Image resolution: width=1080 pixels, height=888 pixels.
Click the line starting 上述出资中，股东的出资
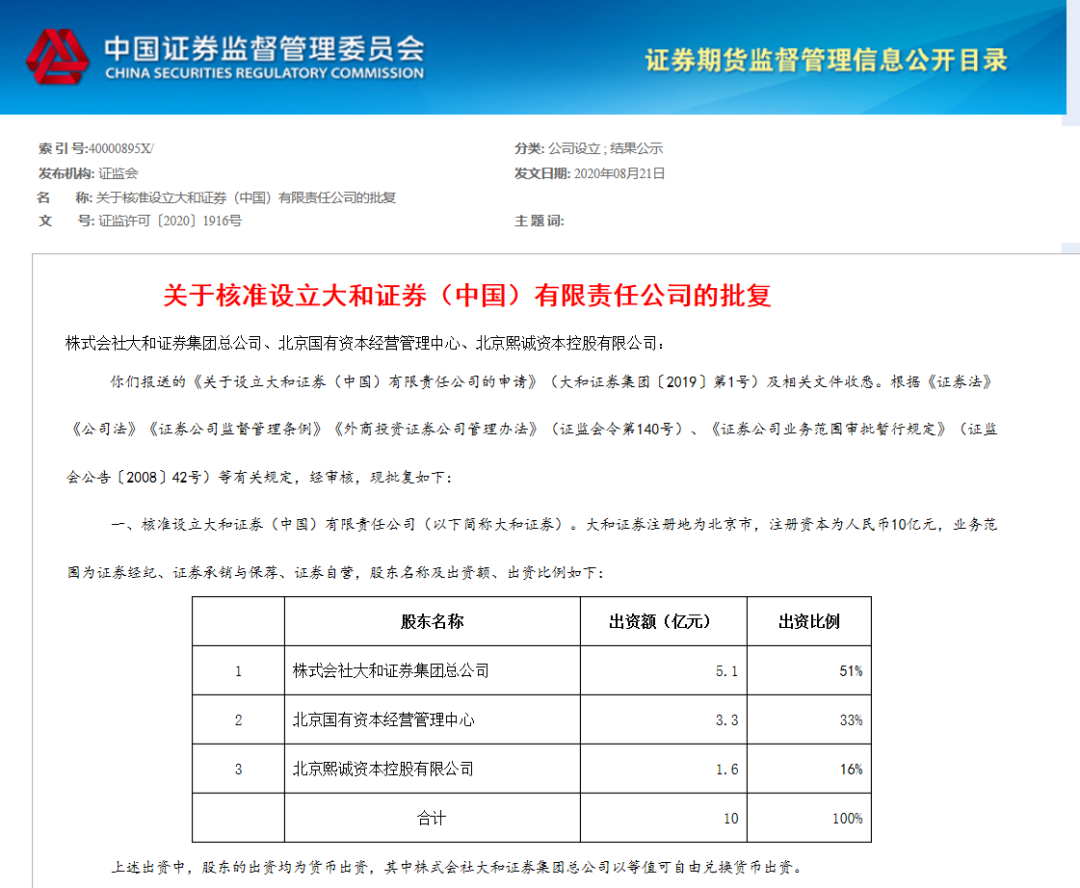pyautogui.click(x=458, y=867)
